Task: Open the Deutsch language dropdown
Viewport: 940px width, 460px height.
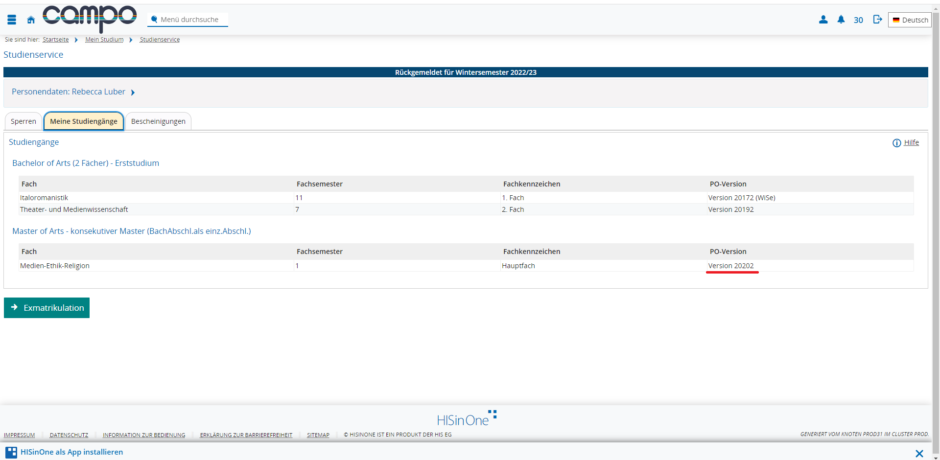Action: 910,19
